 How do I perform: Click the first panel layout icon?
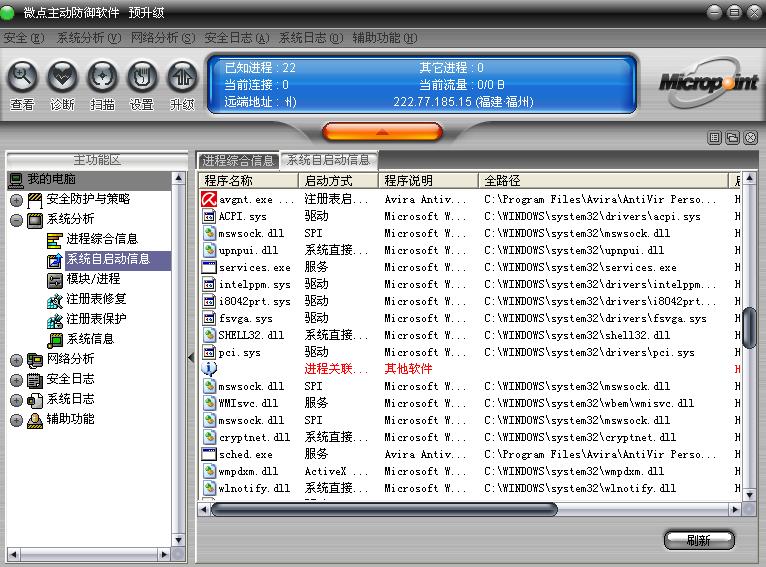(715, 138)
